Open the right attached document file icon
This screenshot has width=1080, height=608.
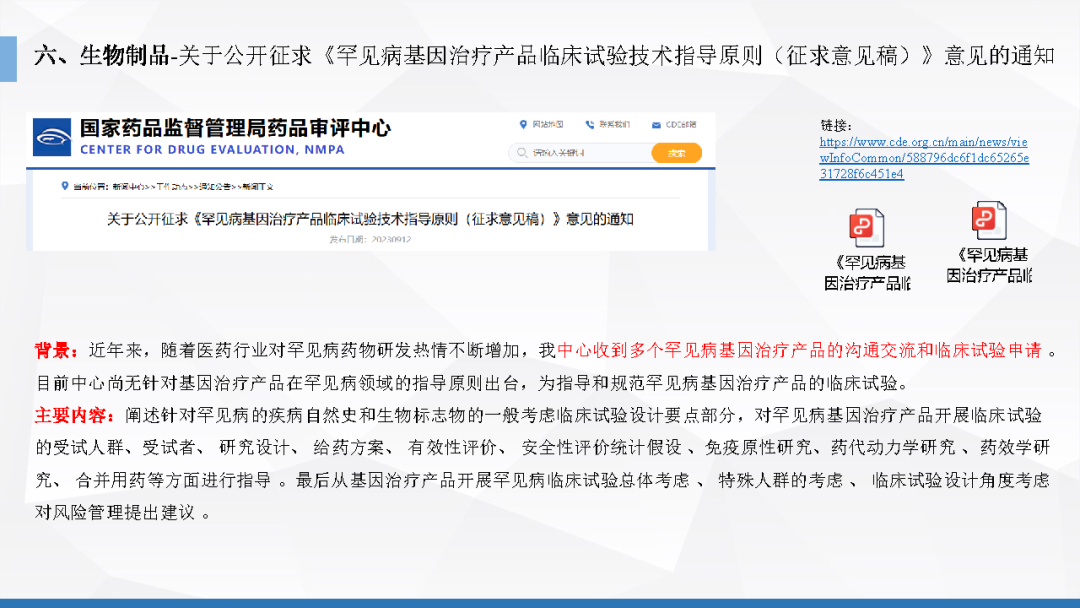988,221
